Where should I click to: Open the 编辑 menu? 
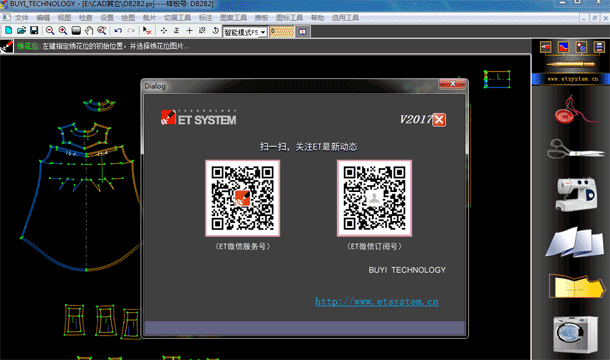tap(43, 18)
